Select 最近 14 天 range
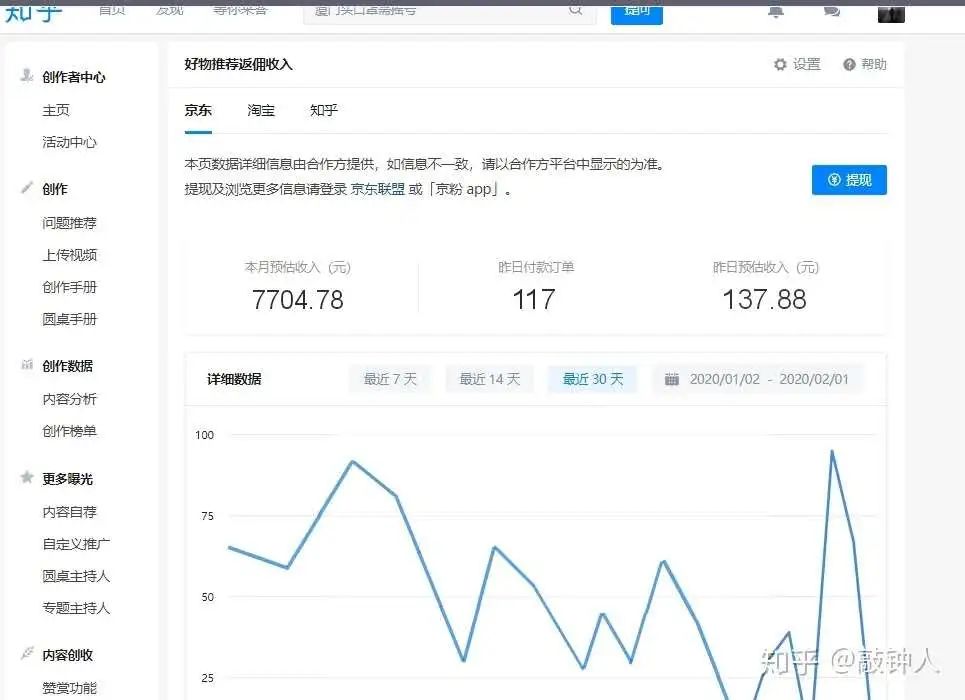The width and height of the screenshot is (965, 700). click(489, 379)
